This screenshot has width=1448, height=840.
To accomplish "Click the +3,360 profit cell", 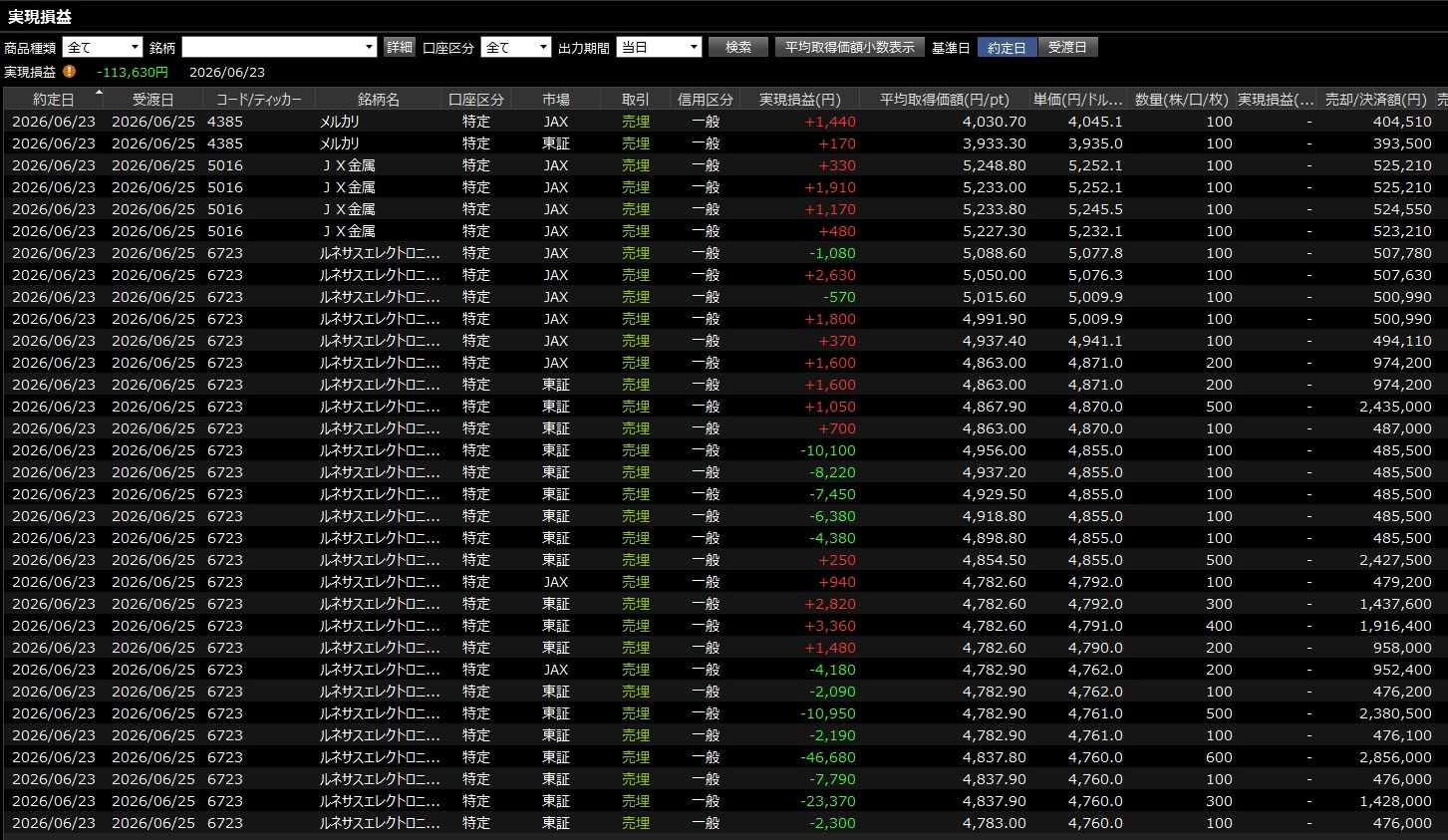I will (x=829, y=626).
